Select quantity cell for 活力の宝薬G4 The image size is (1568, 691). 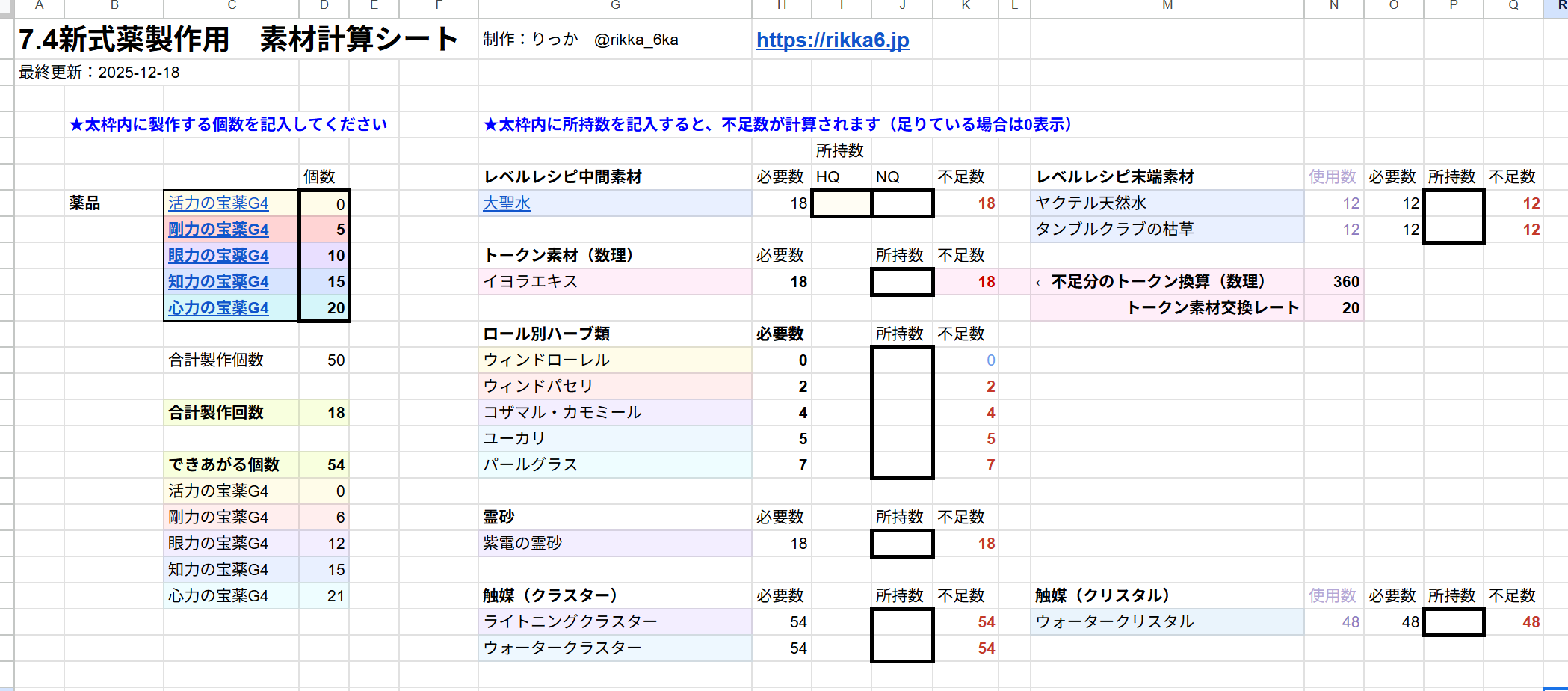324,204
